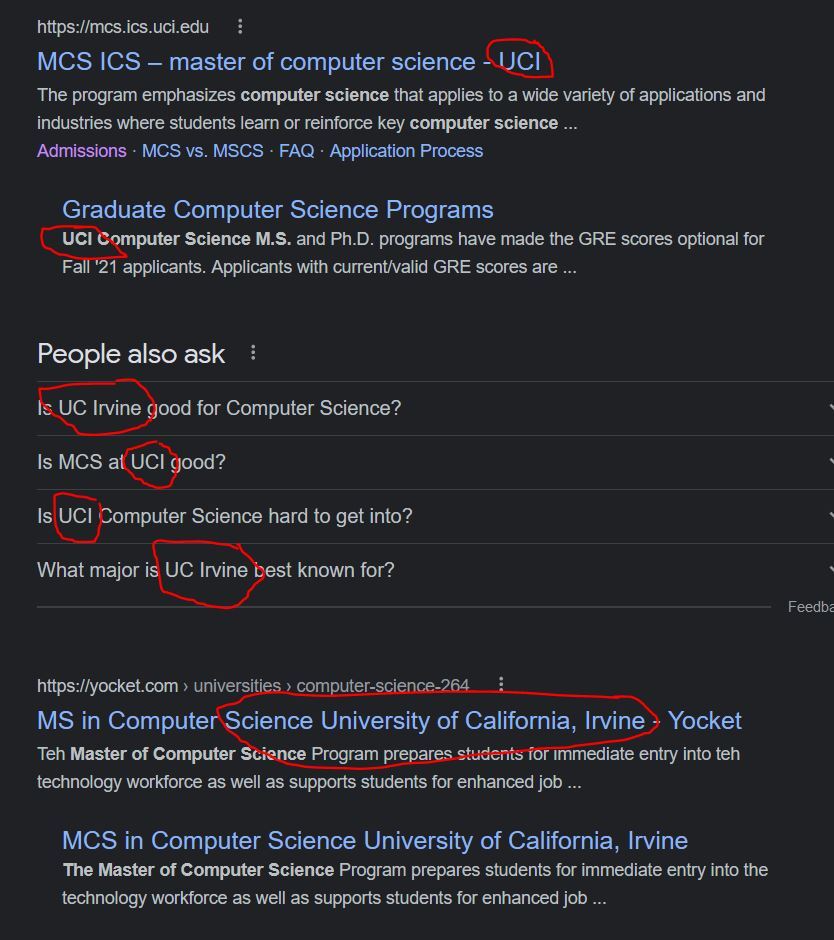Click the "People also ask" heading

coord(131,354)
